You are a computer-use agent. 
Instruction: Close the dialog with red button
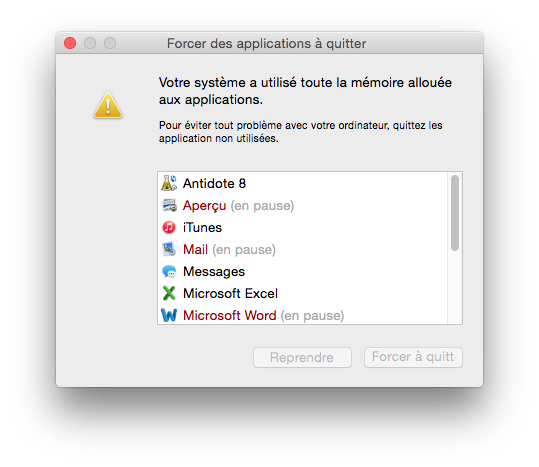70,43
